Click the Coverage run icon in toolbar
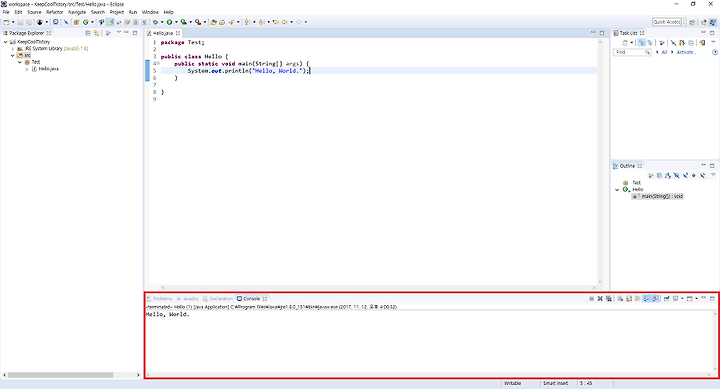This screenshot has height=389, width=720. [183, 22]
